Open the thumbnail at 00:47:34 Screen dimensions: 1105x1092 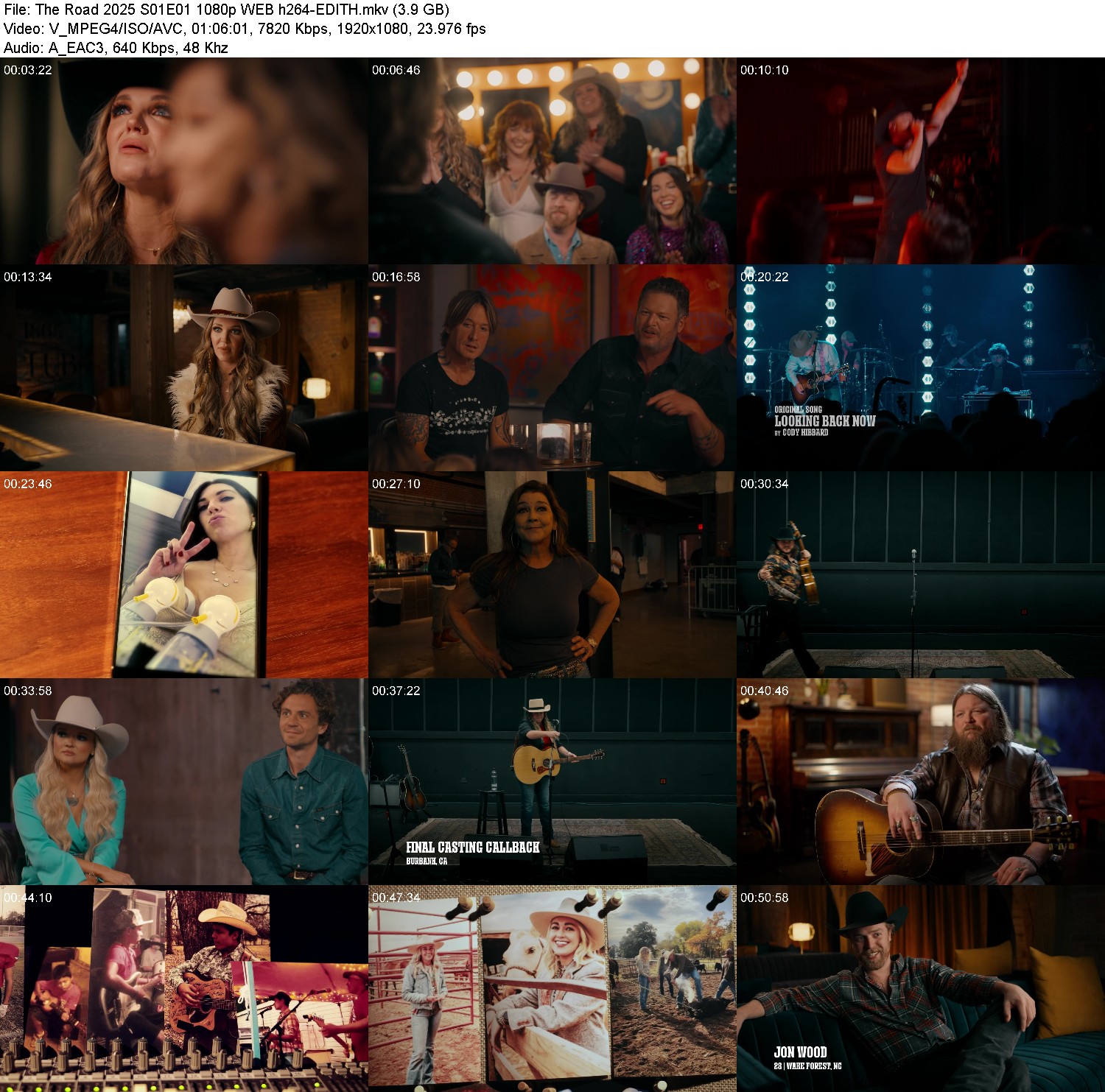click(x=552, y=989)
